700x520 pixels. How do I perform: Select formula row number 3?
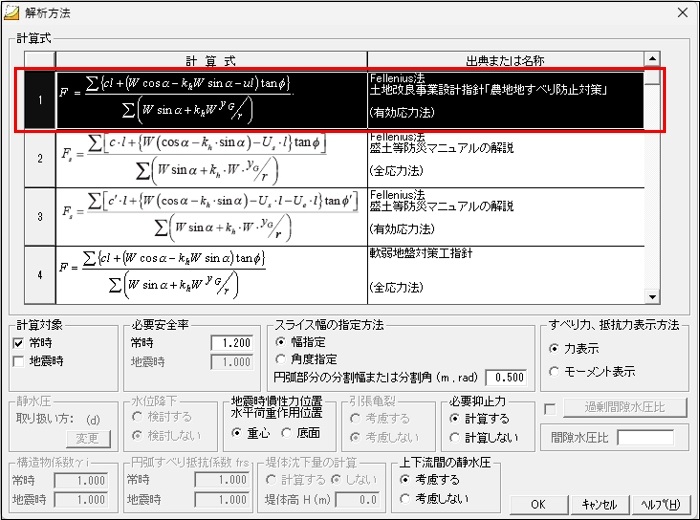point(40,217)
